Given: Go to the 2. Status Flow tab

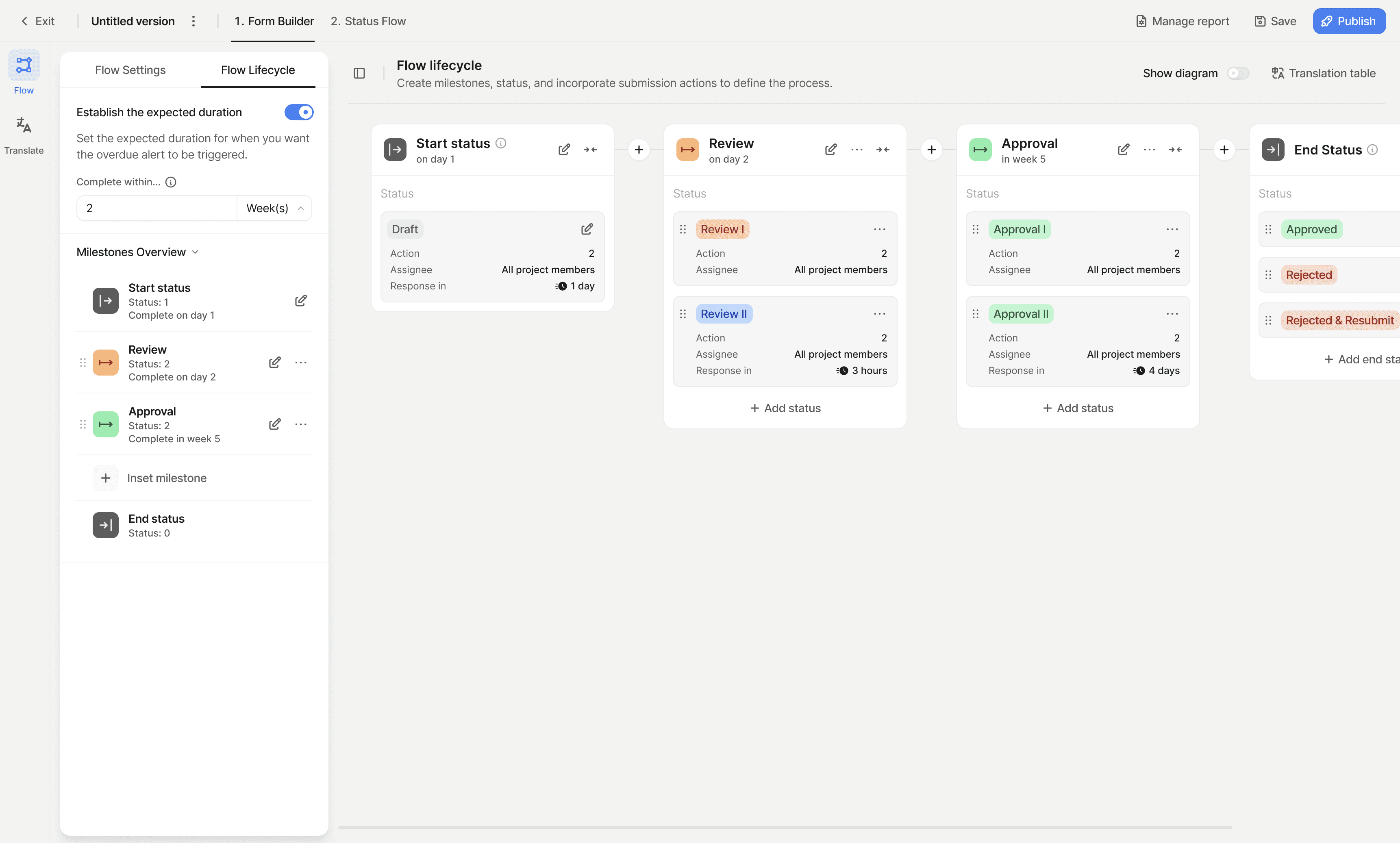Looking at the screenshot, I should (368, 21).
